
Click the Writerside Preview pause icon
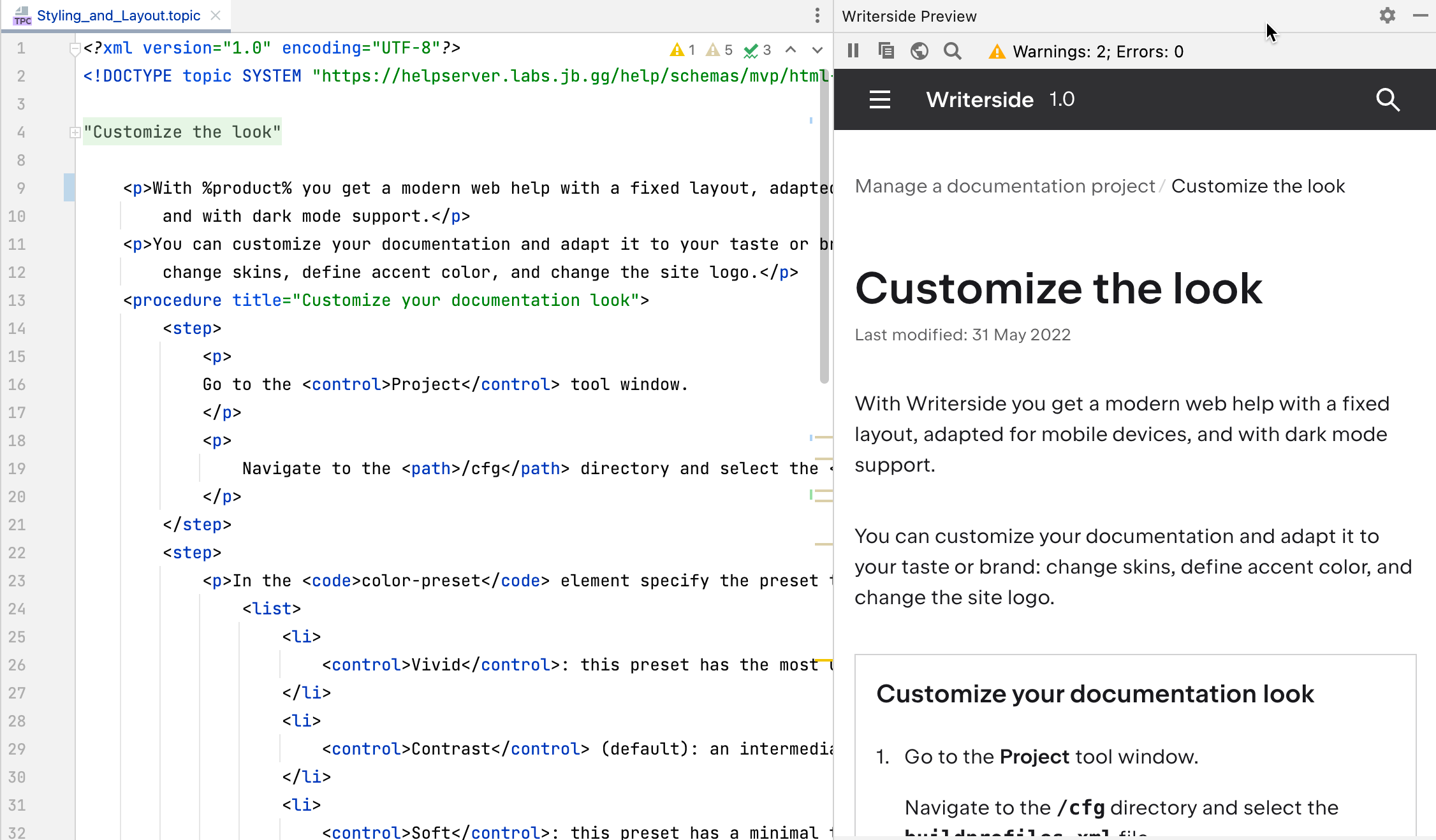[x=854, y=51]
